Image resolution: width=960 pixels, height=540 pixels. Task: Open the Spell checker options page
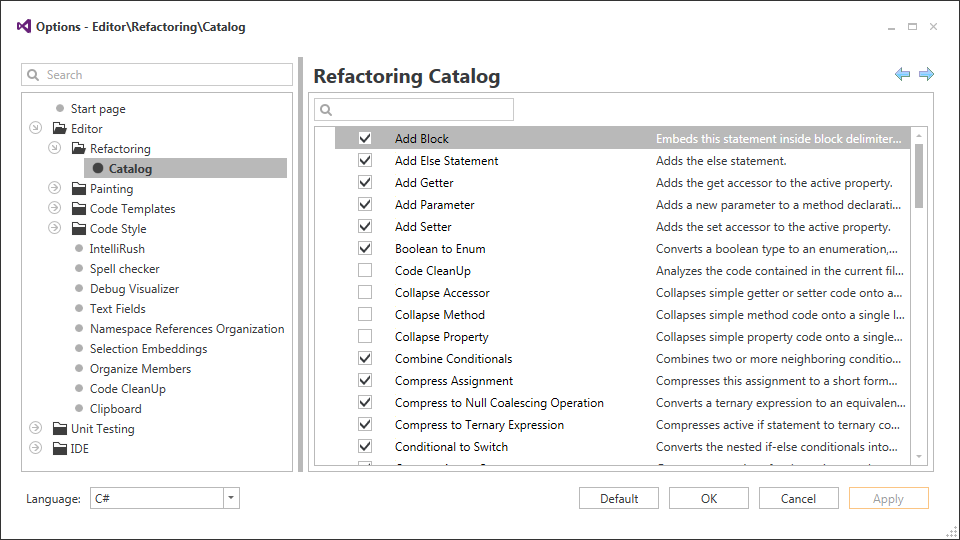pyautogui.click(x=124, y=269)
